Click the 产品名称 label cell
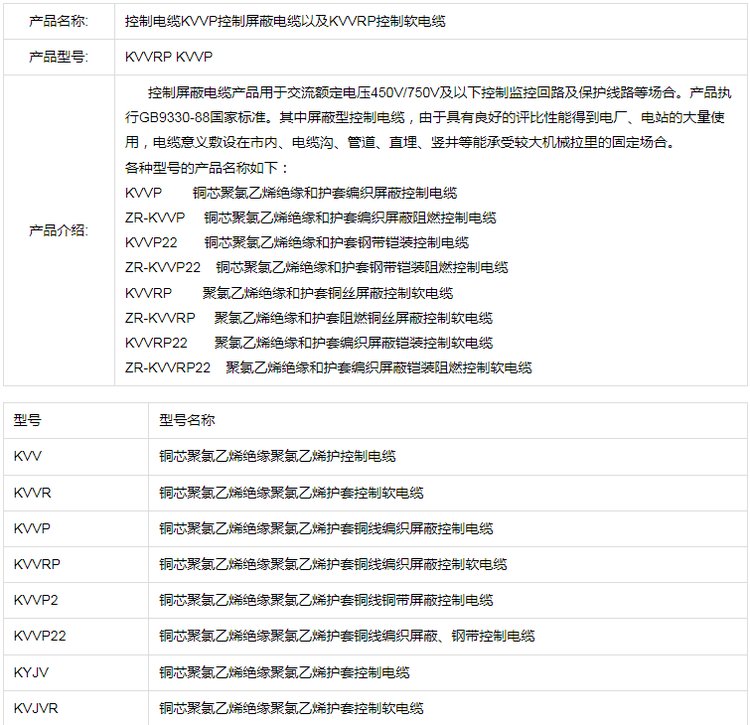 [59, 21]
